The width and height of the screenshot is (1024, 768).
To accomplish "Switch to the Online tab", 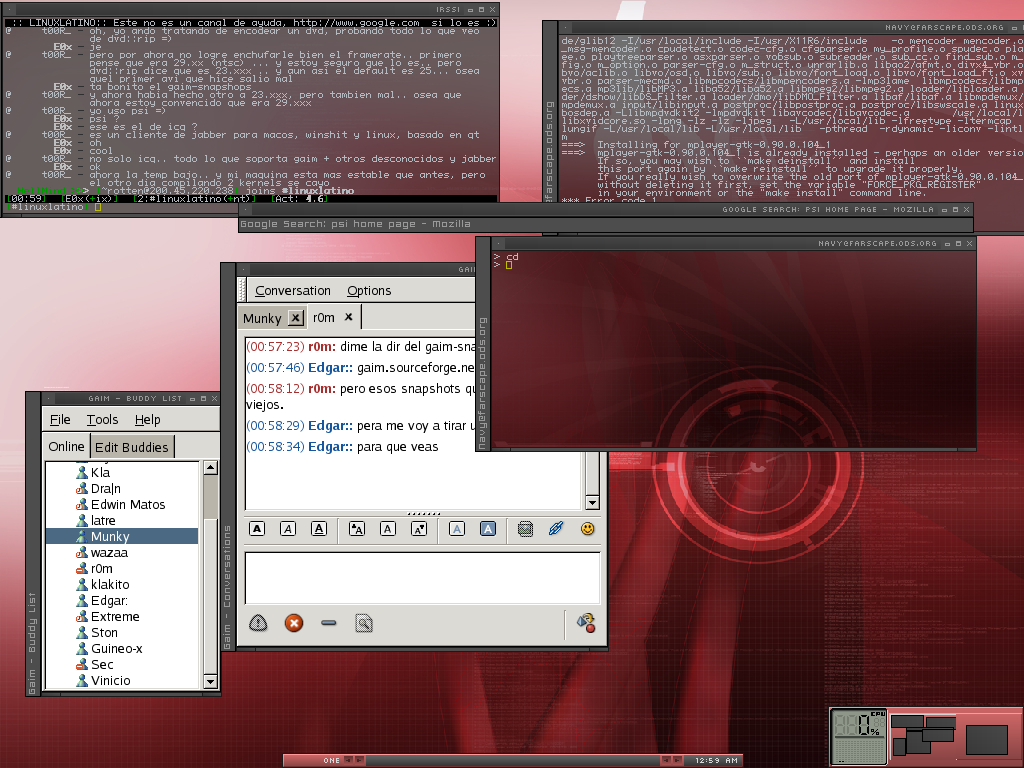I will pyautogui.click(x=67, y=447).
